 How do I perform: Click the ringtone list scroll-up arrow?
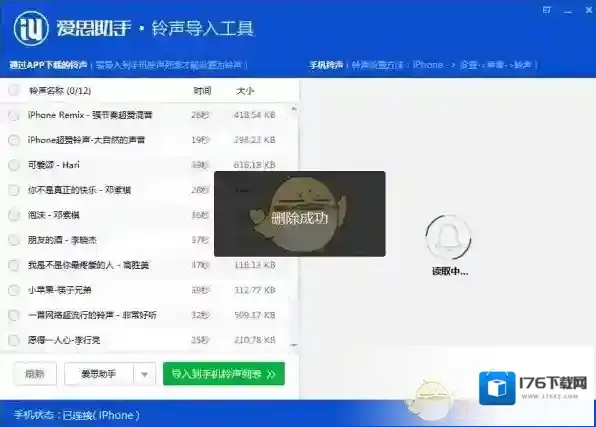coord(294,109)
